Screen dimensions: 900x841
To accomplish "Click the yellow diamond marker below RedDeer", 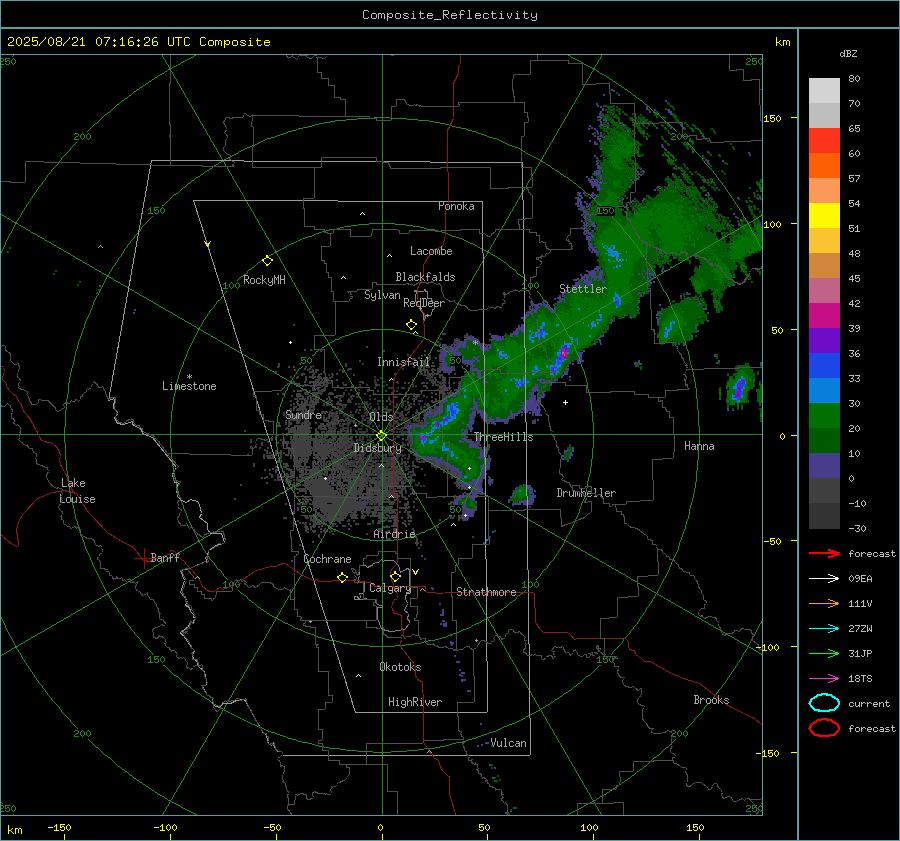I will coord(412,325).
